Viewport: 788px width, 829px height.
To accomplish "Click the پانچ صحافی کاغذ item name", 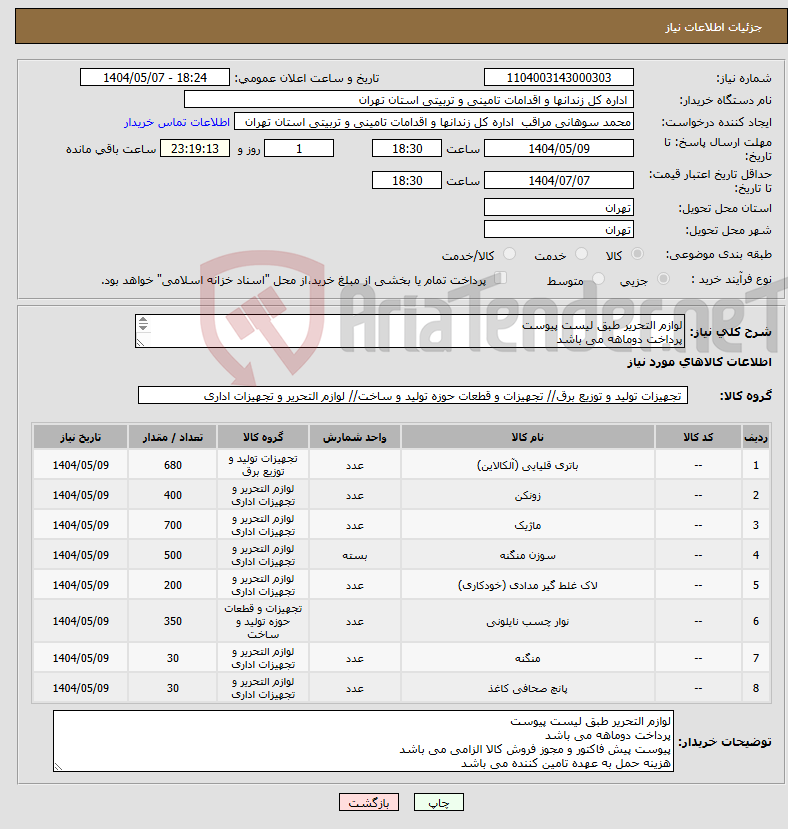I will (x=527, y=688).
